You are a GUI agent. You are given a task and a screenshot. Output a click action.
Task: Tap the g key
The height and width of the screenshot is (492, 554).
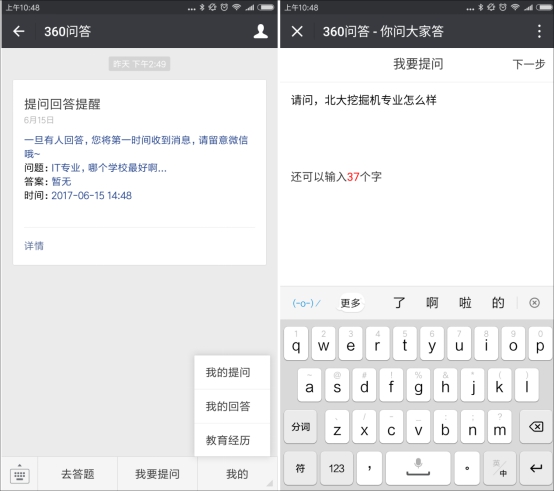(x=418, y=385)
